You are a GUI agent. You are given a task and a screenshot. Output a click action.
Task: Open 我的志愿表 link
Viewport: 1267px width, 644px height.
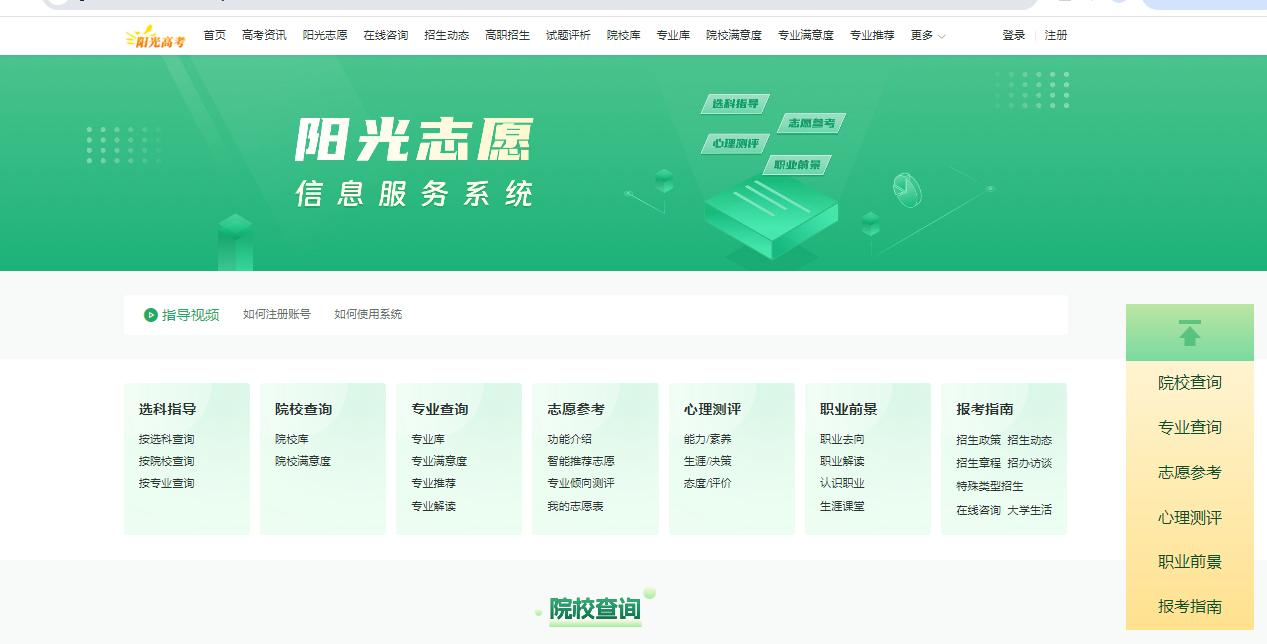pos(575,506)
